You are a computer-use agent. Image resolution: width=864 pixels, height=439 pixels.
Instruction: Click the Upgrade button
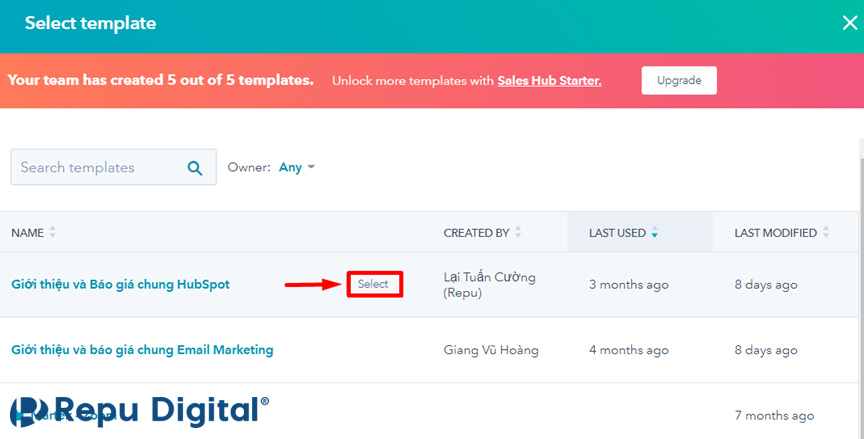(x=679, y=80)
